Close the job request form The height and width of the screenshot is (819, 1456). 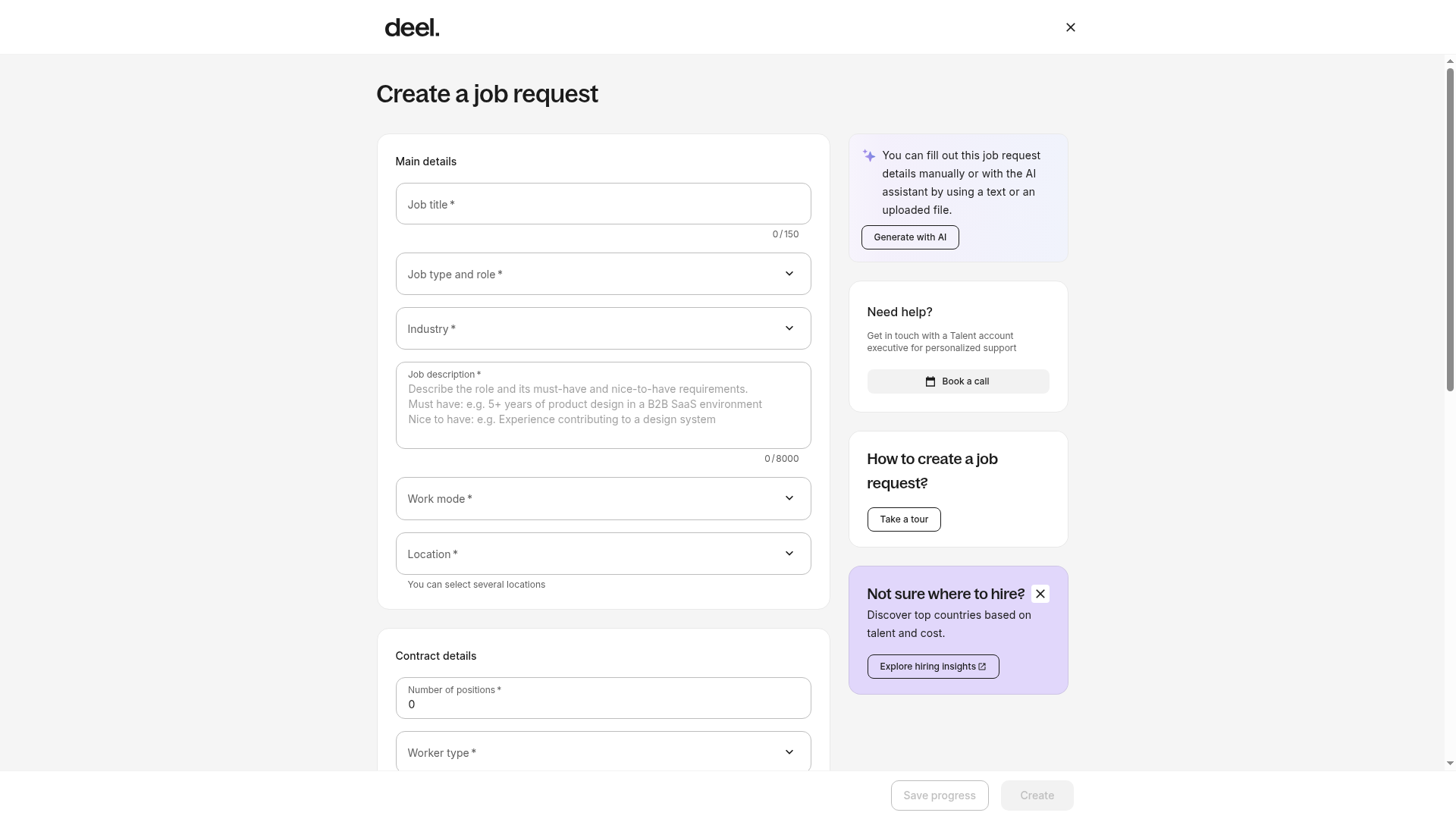1070,27
